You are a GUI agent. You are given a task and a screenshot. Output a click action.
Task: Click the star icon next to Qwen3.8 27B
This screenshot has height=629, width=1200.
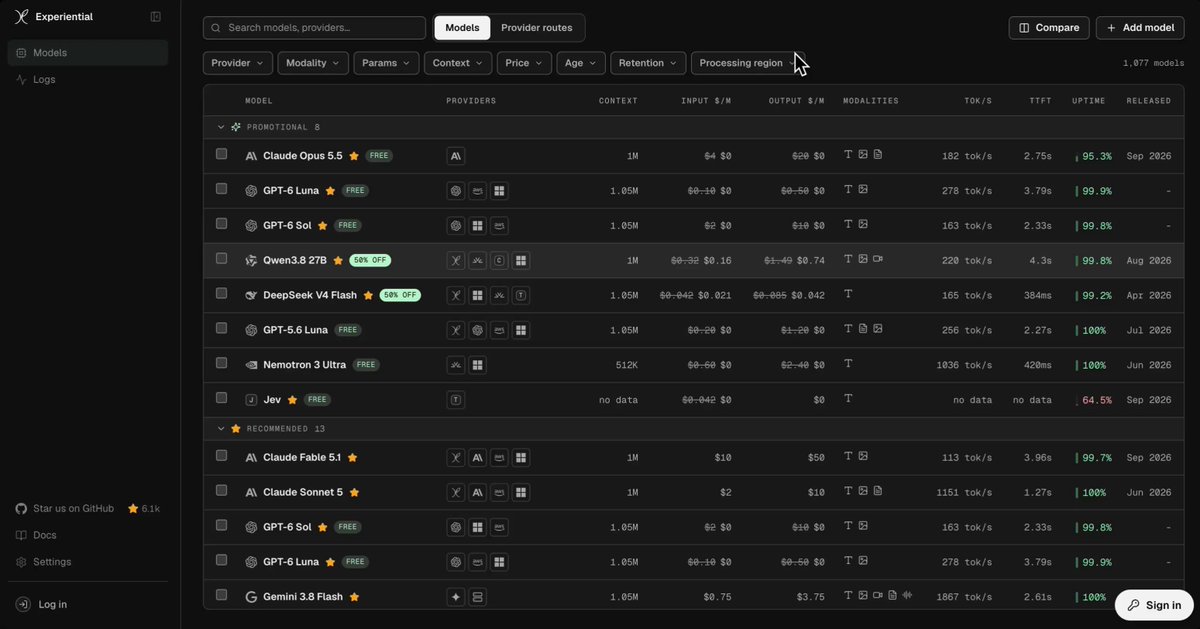pos(338,260)
